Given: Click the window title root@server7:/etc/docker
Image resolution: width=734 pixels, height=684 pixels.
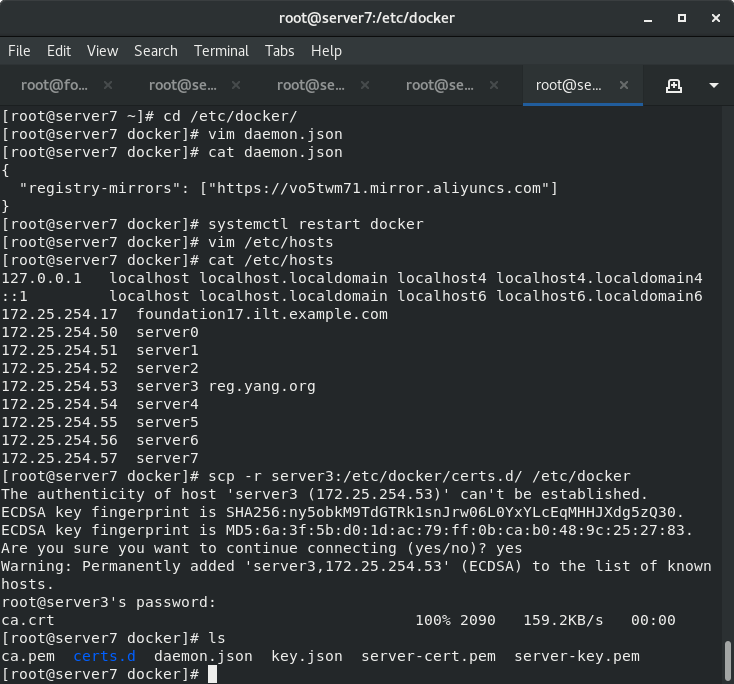Looking at the screenshot, I should tap(367, 18).
